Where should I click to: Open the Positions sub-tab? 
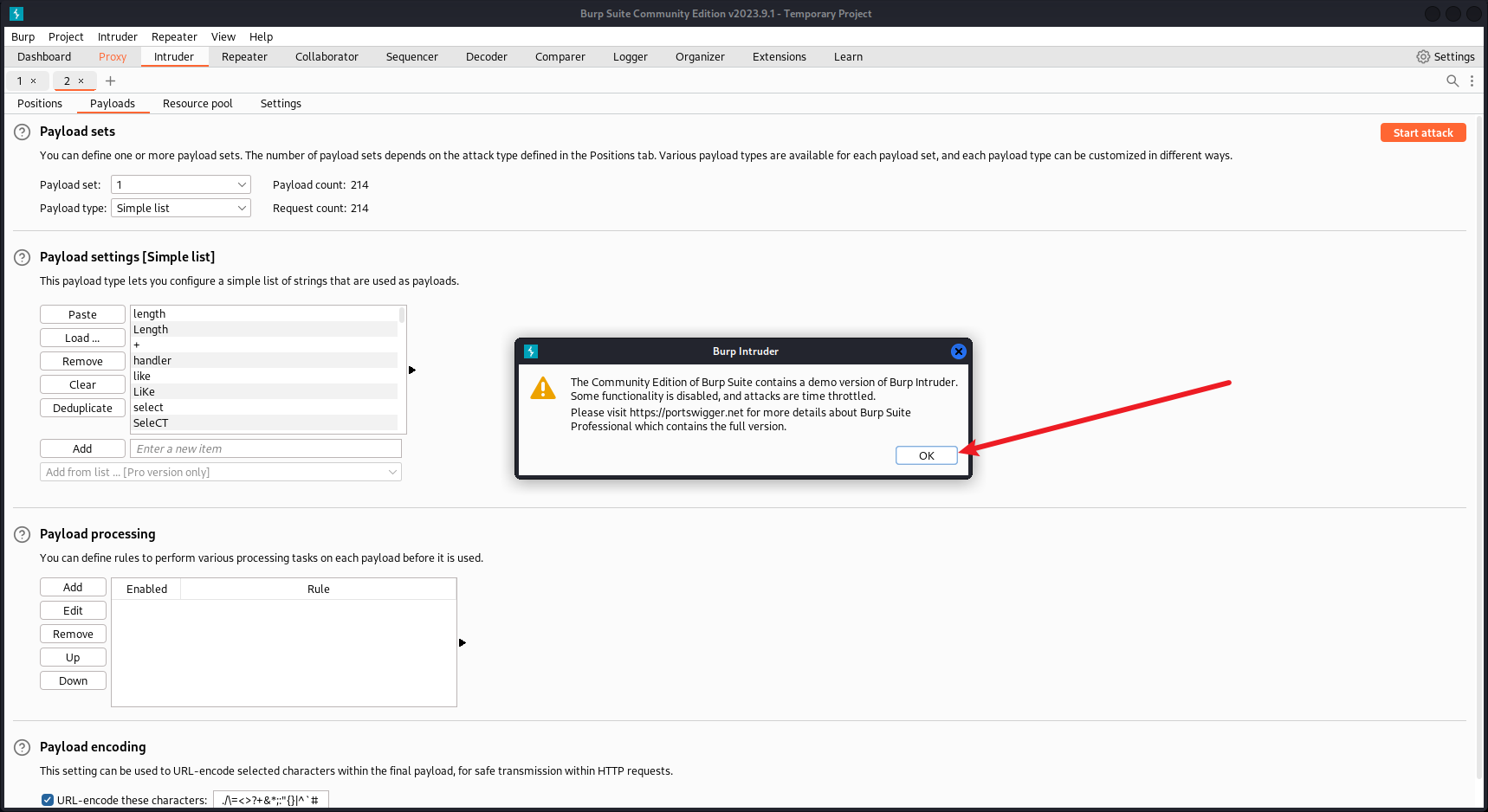tap(40, 103)
